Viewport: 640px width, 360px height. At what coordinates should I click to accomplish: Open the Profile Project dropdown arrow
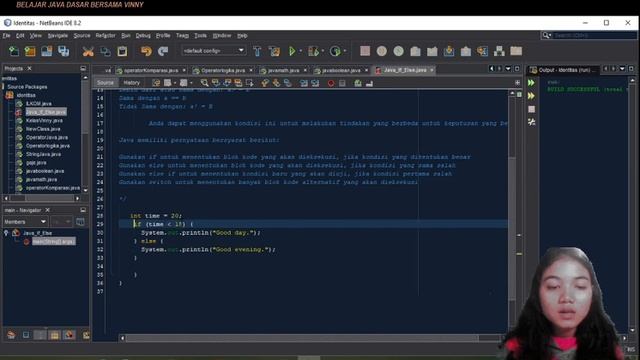(x=344, y=51)
